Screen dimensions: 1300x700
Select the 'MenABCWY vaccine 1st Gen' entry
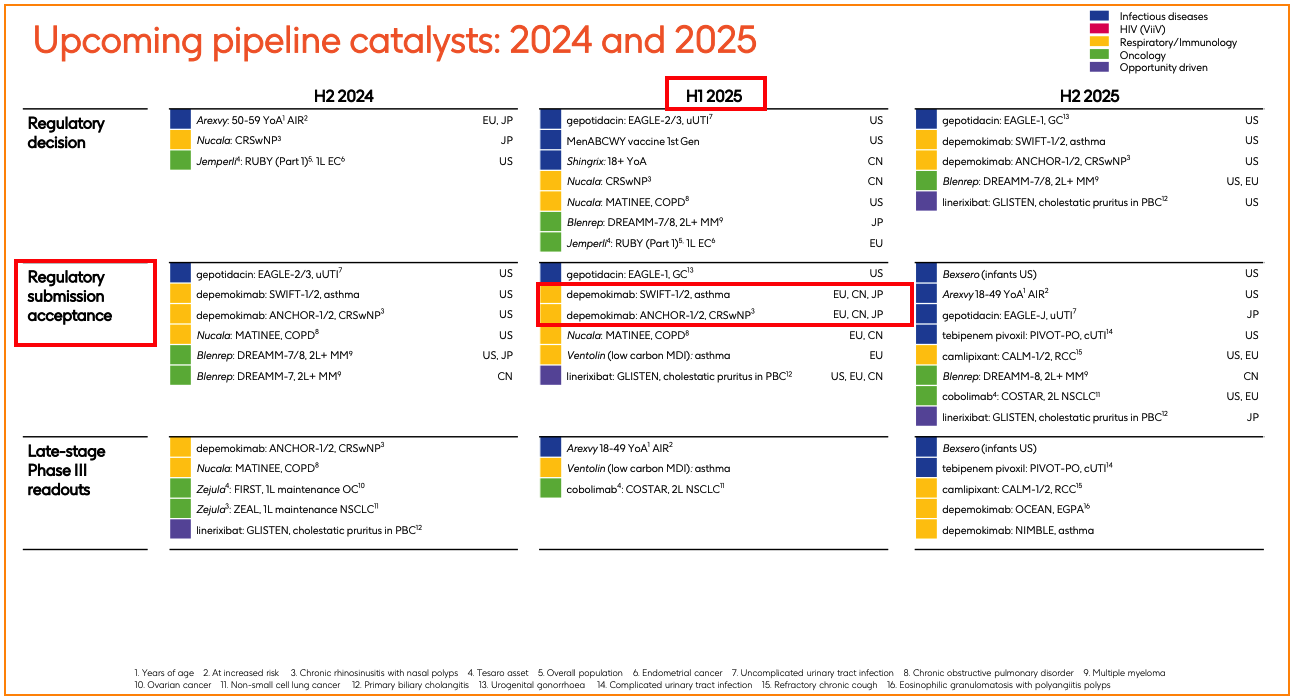(x=633, y=141)
